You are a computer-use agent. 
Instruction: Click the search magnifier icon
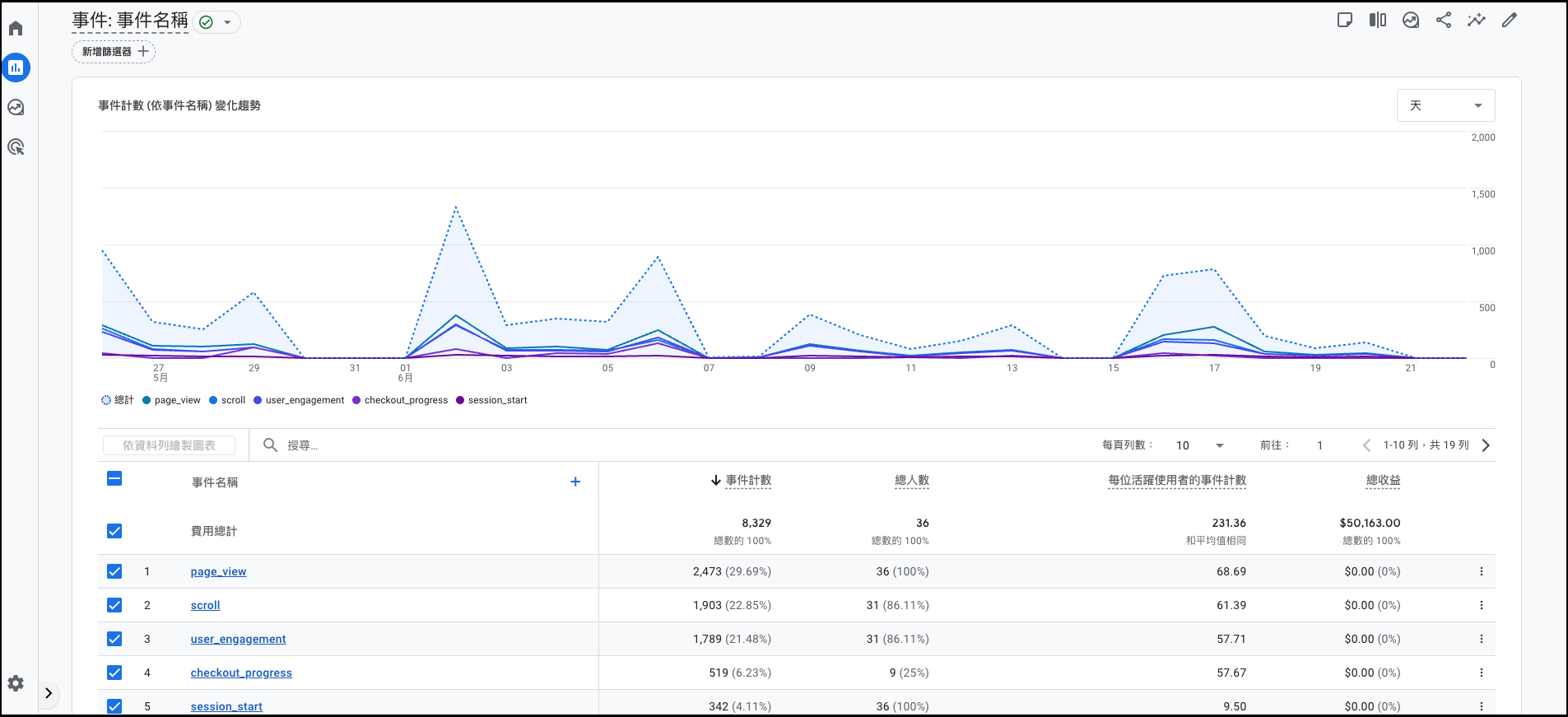pyautogui.click(x=270, y=445)
